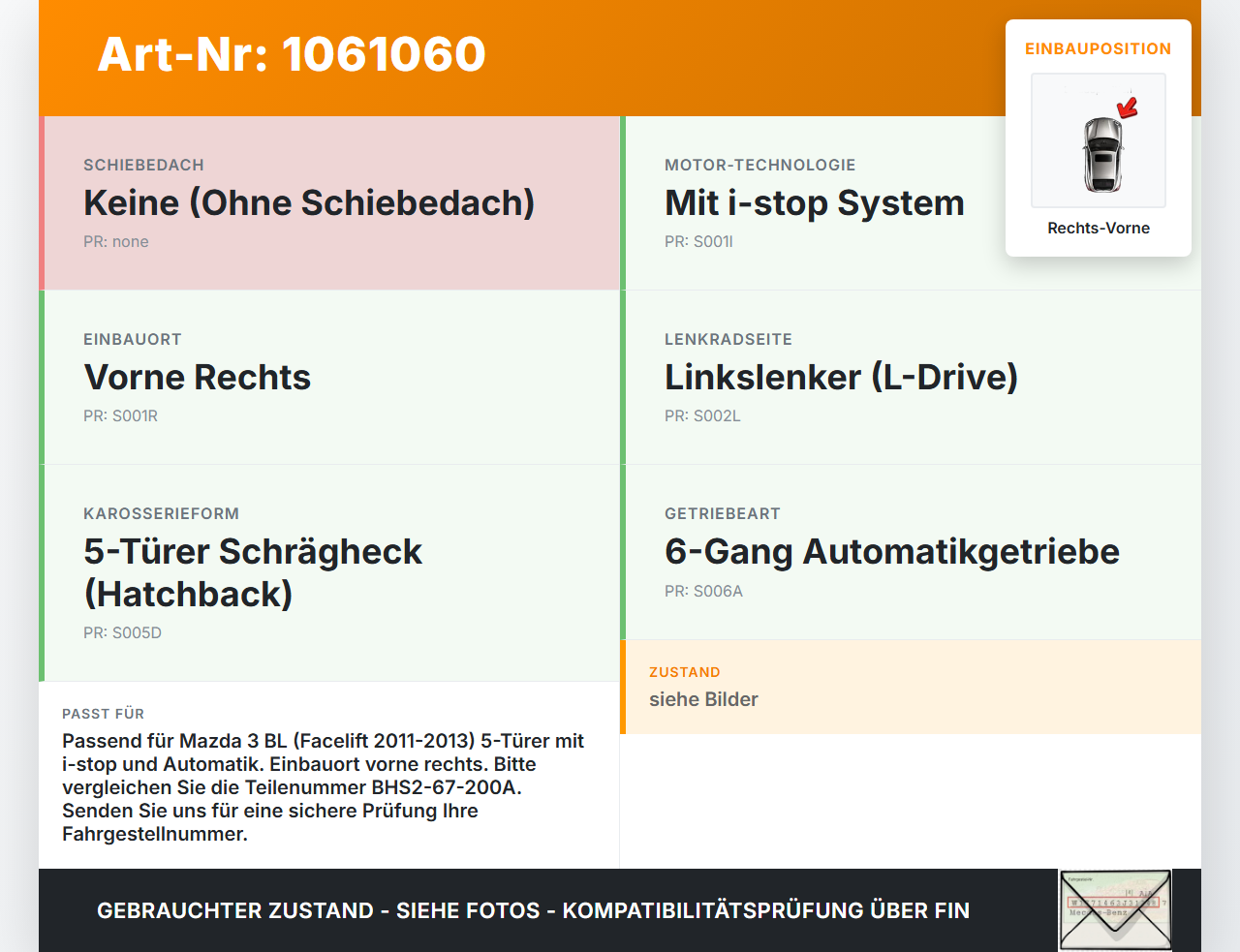The width and height of the screenshot is (1240, 952).
Task: Click the Vorne Rechts Einbauort card
Action: [329, 378]
